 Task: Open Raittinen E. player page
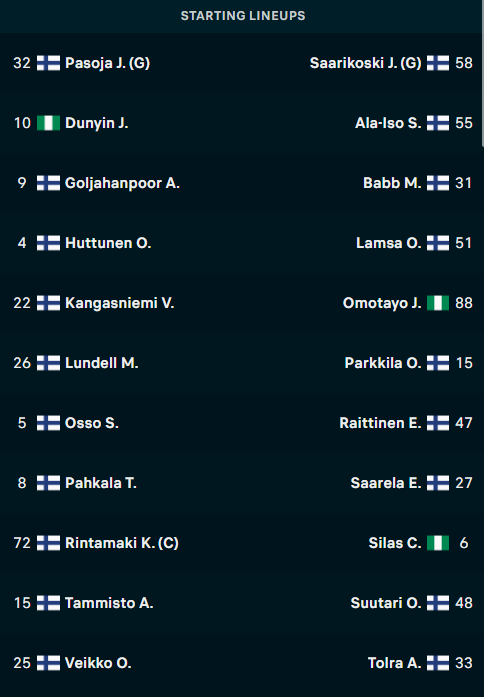click(x=380, y=423)
